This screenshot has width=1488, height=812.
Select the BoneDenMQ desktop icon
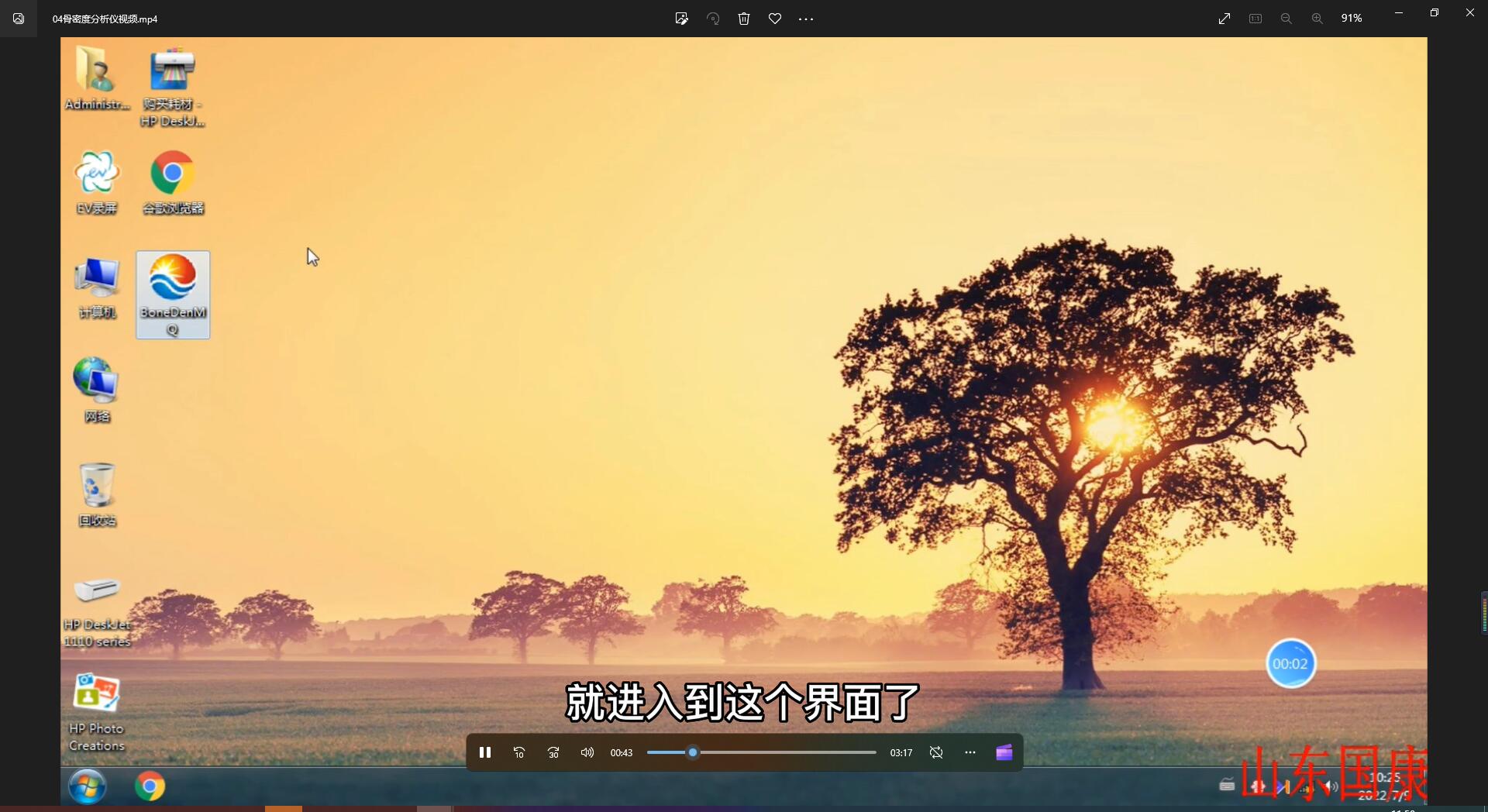pos(173,294)
